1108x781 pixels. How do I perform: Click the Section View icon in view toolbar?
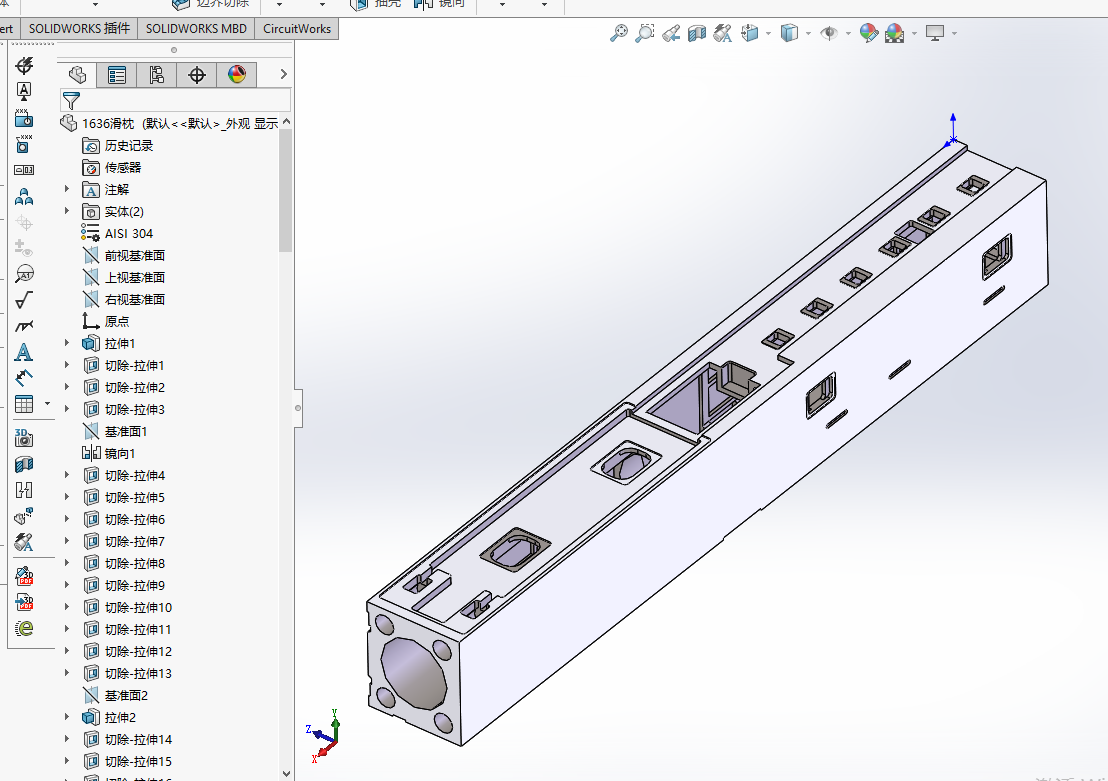697,33
